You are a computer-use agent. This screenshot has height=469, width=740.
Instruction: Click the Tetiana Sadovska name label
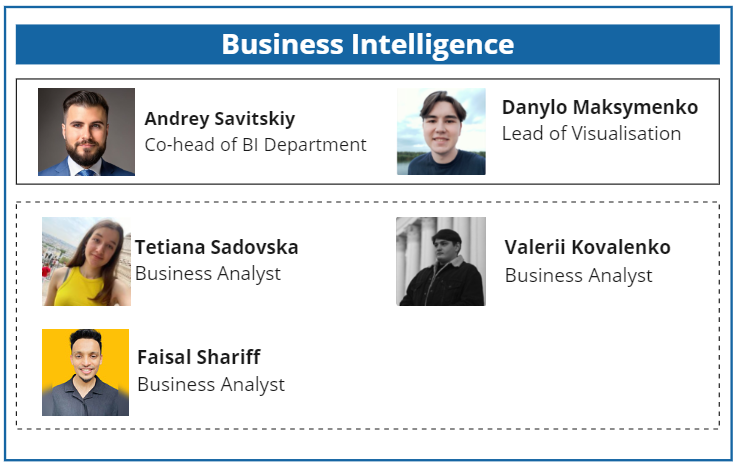(x=217, y=247)
